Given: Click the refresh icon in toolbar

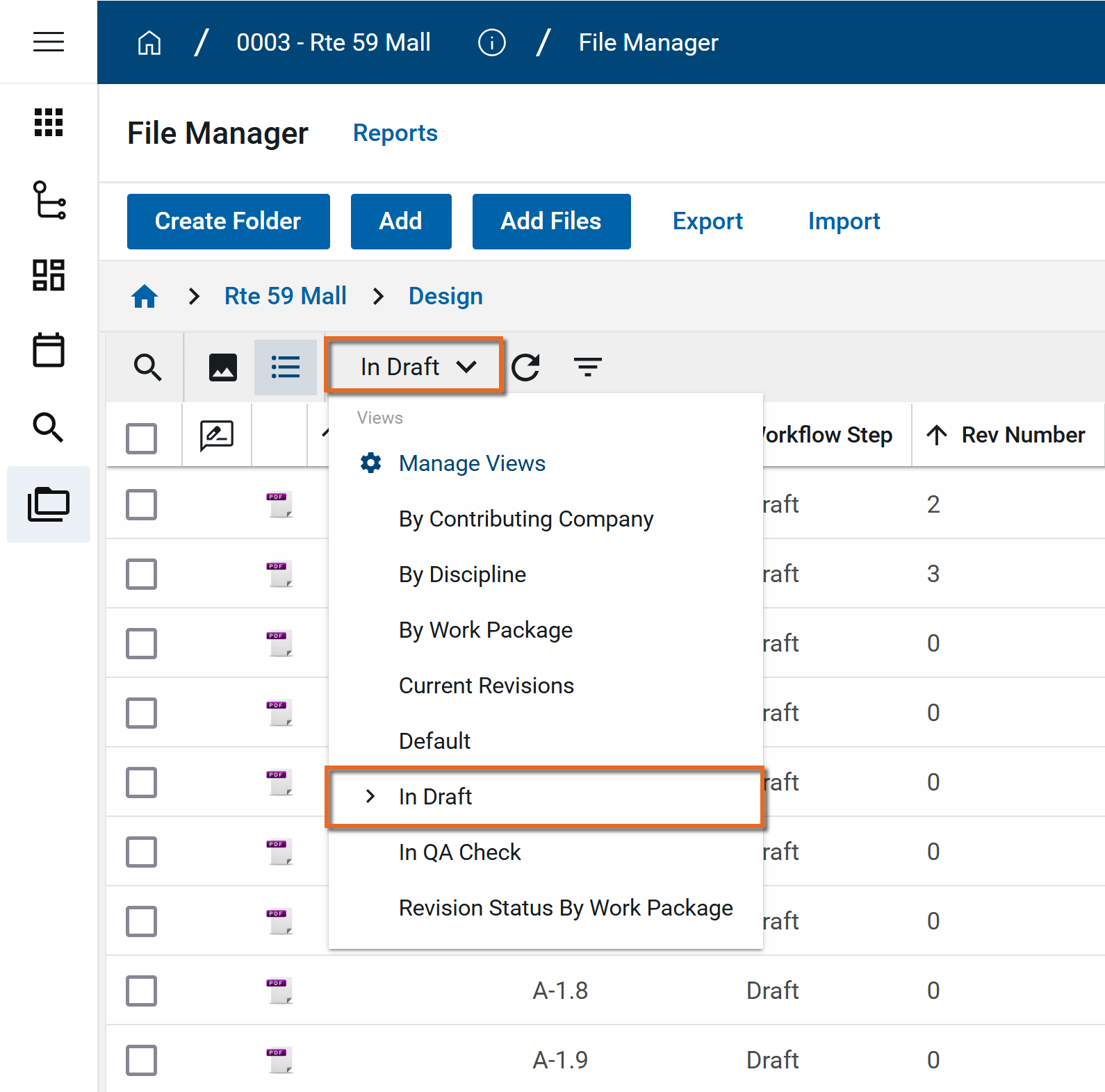Looking at the screenshot, I should coord(526,367).
